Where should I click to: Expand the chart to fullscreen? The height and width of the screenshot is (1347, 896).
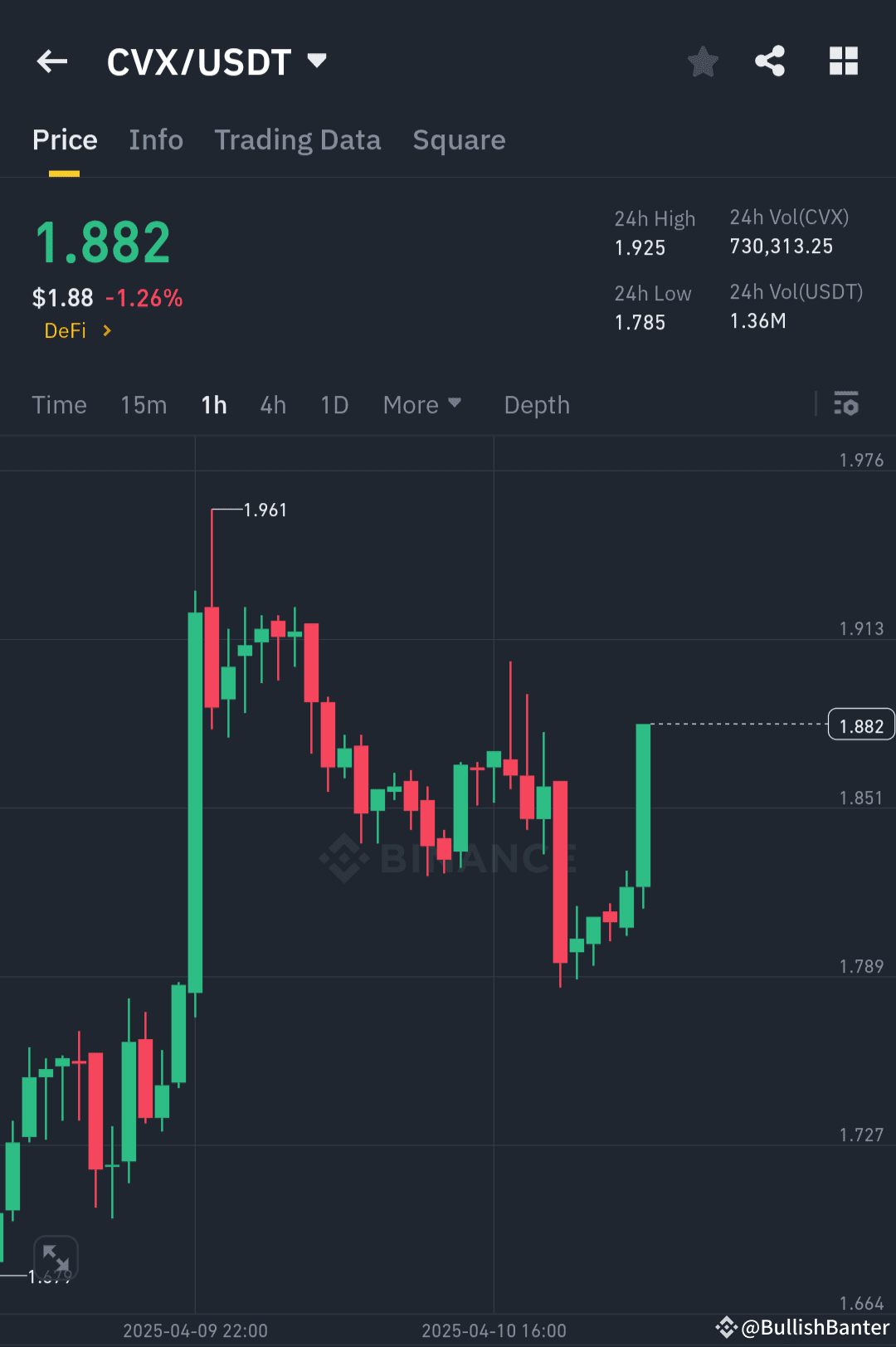pos(56,1258)
